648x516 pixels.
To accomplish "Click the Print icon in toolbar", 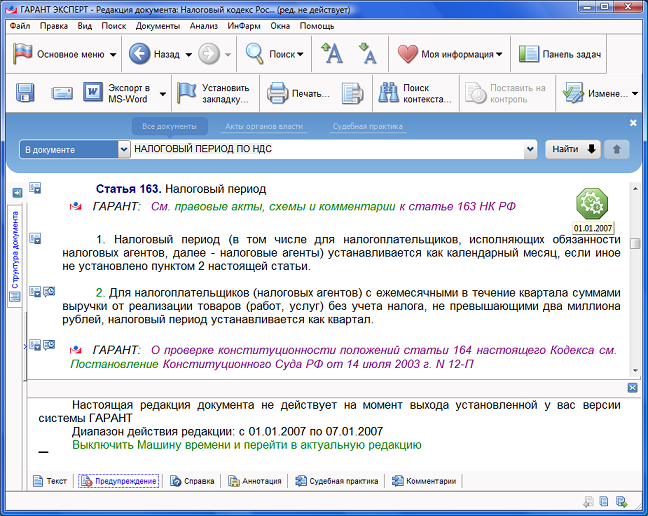I will tap(277, 94).
